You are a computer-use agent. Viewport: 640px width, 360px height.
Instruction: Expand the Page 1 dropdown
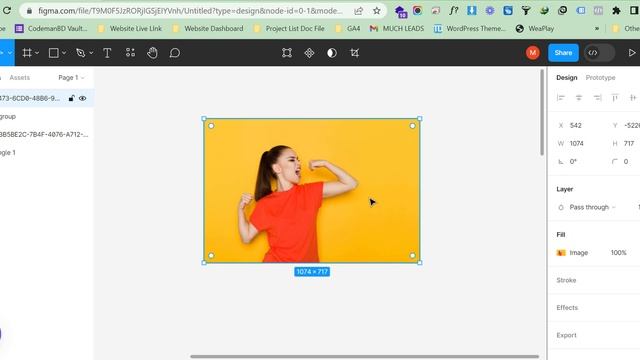(x=71, y=78)
